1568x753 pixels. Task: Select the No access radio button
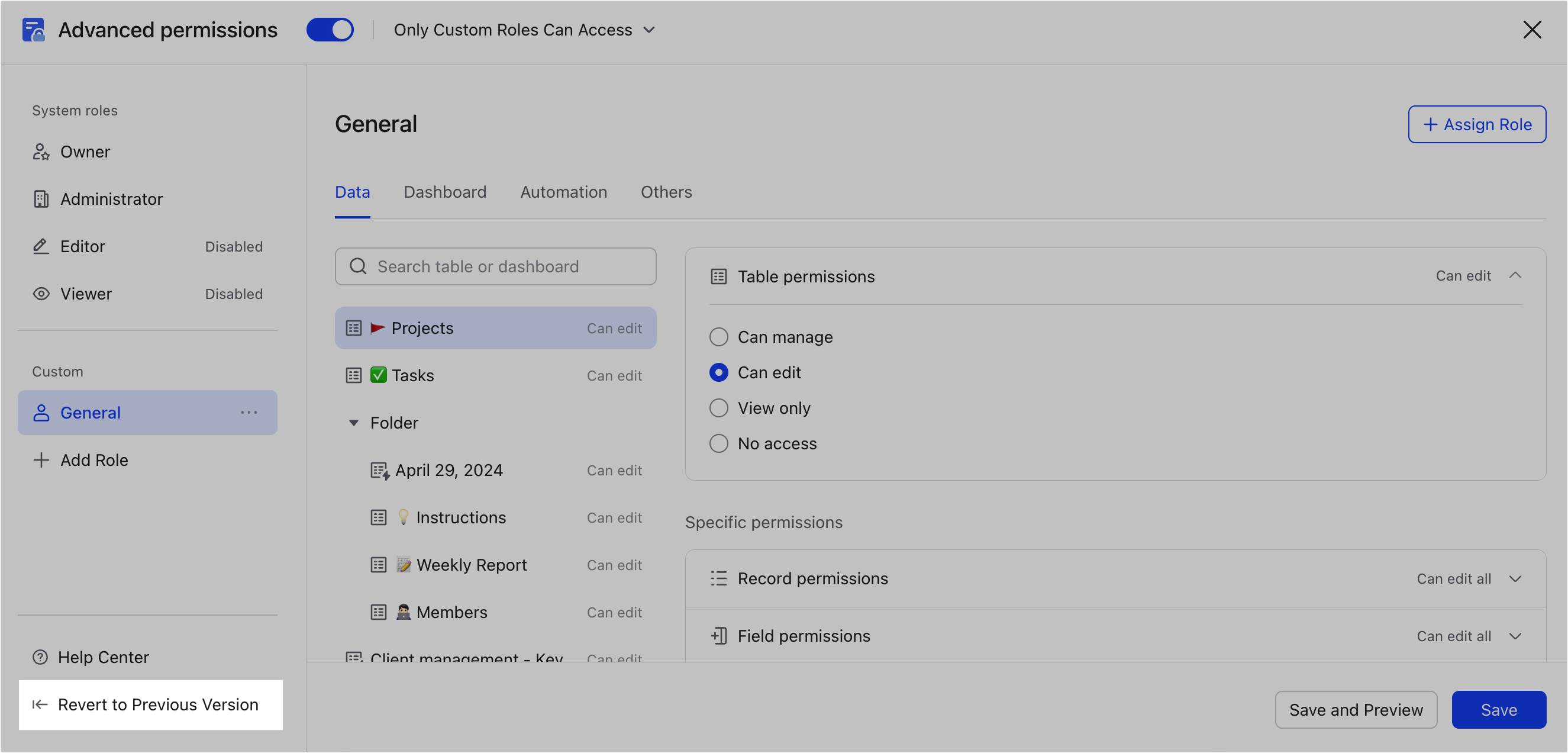719,443
